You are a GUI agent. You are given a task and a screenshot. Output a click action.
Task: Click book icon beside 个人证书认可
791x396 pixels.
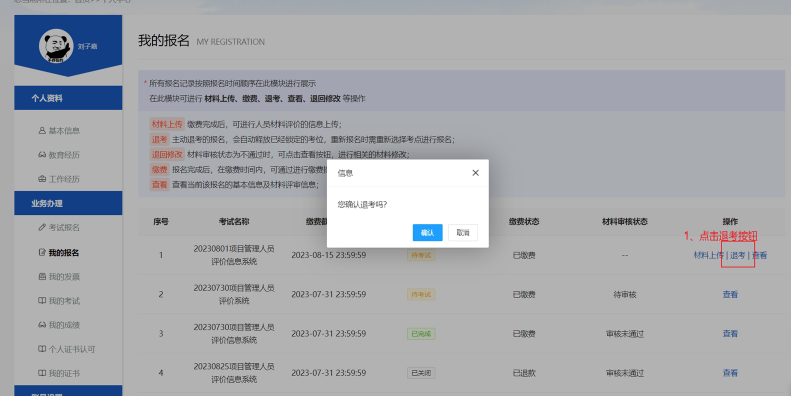(42, 349)
